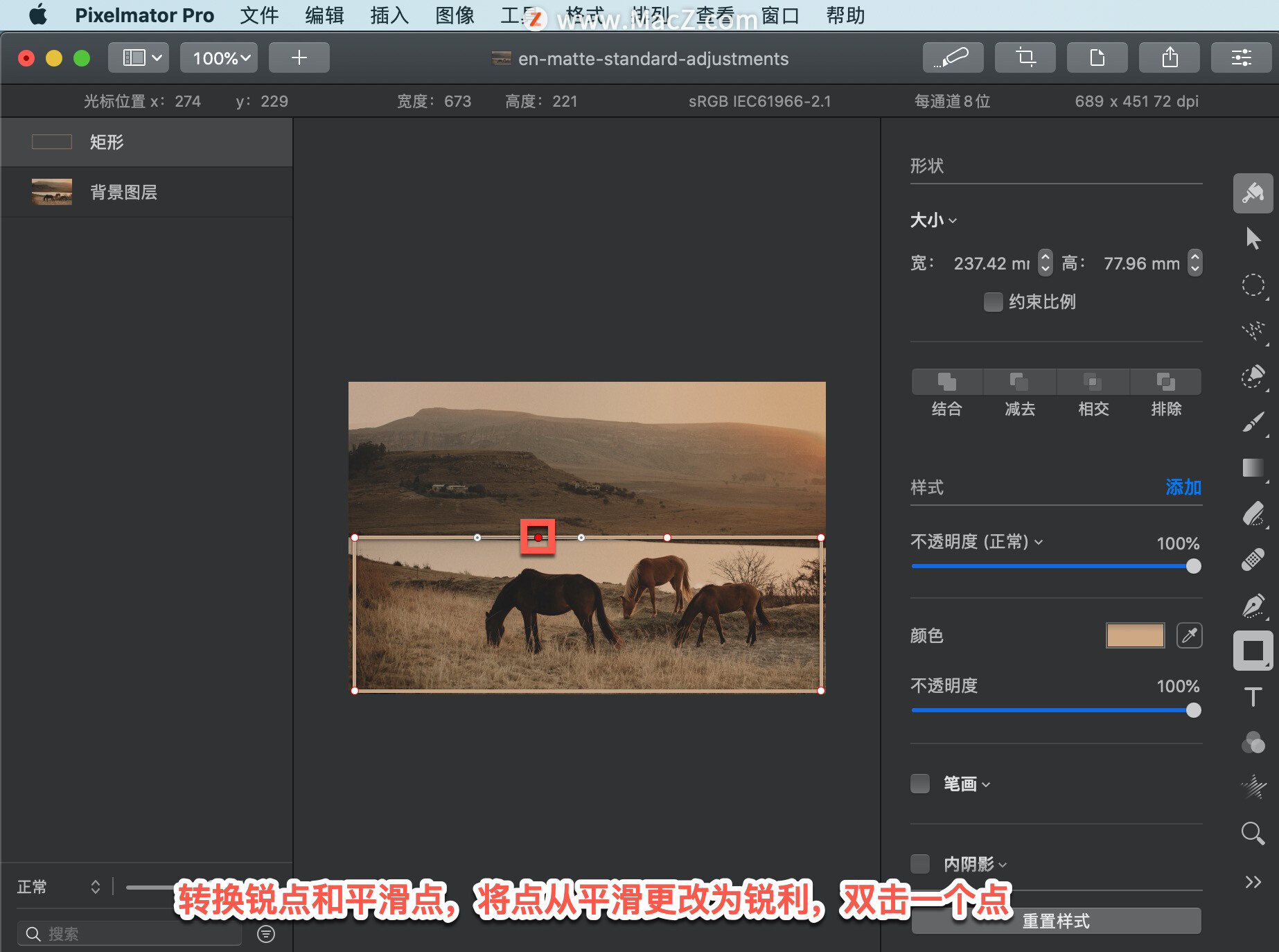Screen dimensions: 1279x952
Task: Click the Share toolbar button
Action: (x=1169, y=58)
